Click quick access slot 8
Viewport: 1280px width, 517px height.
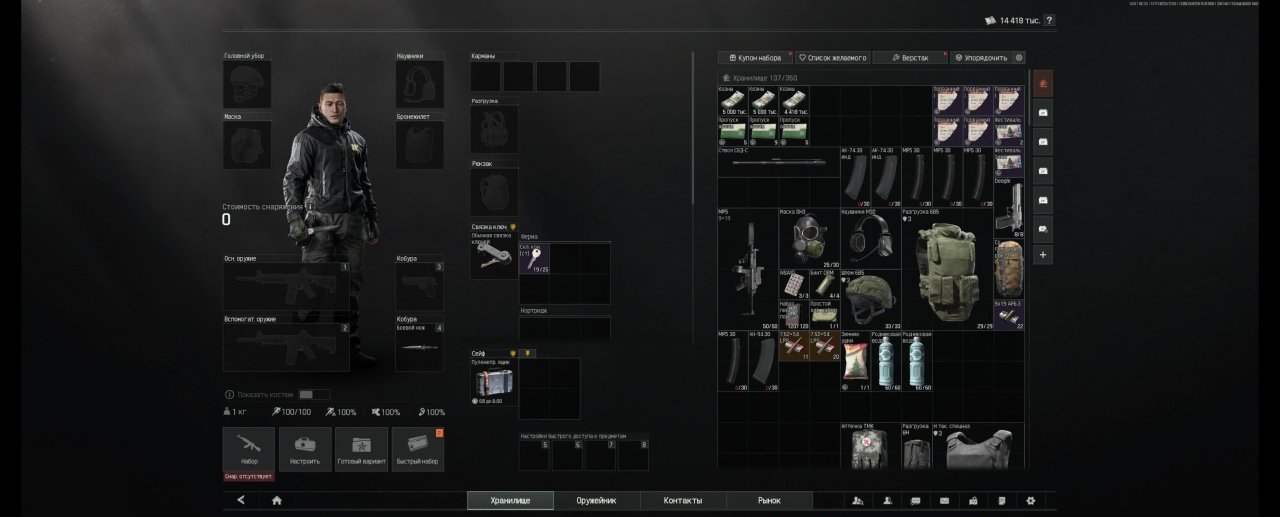[x=633, y=455]
